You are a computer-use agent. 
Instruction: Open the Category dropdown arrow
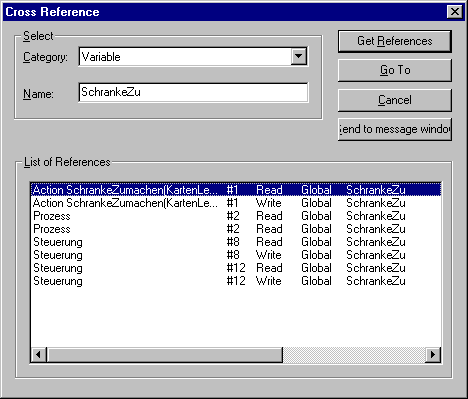(x=299, y=56)
